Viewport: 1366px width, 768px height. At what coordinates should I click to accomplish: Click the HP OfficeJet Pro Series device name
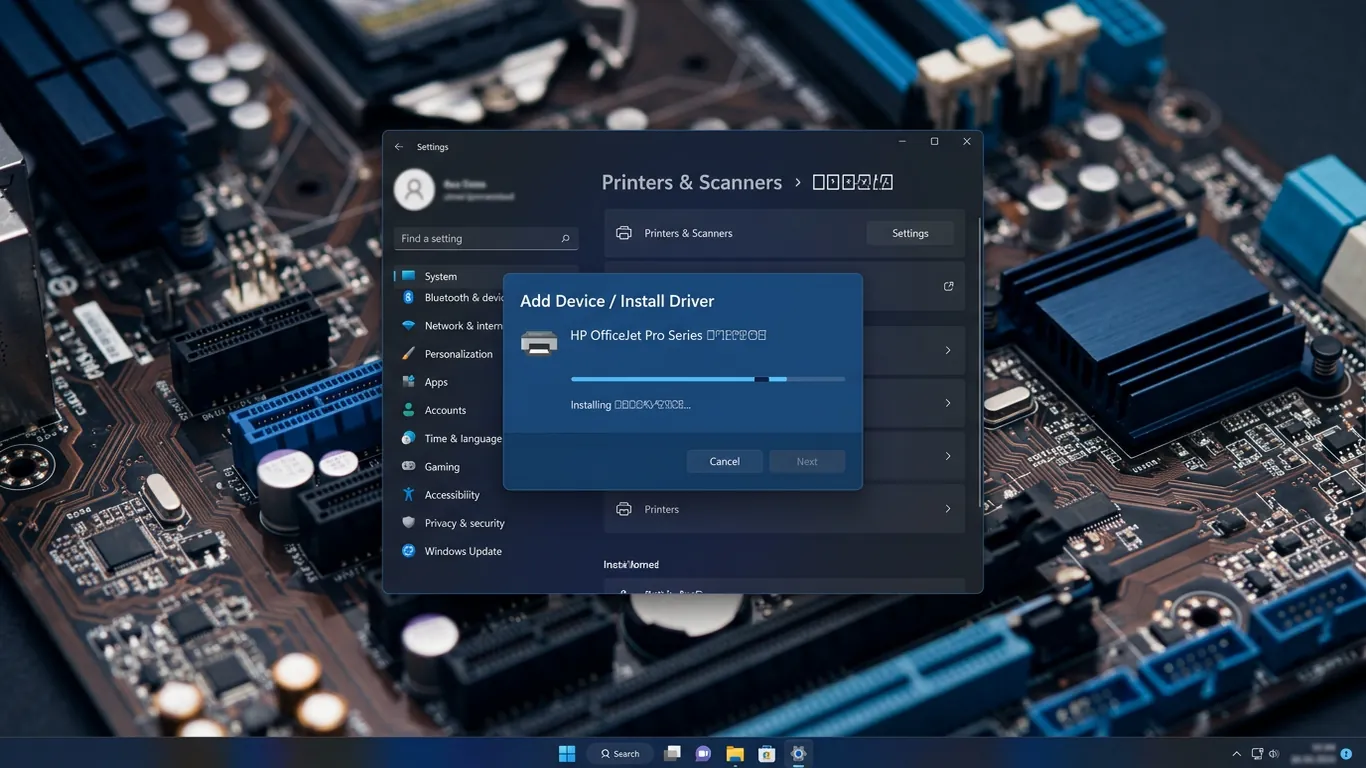pos(668,336)
